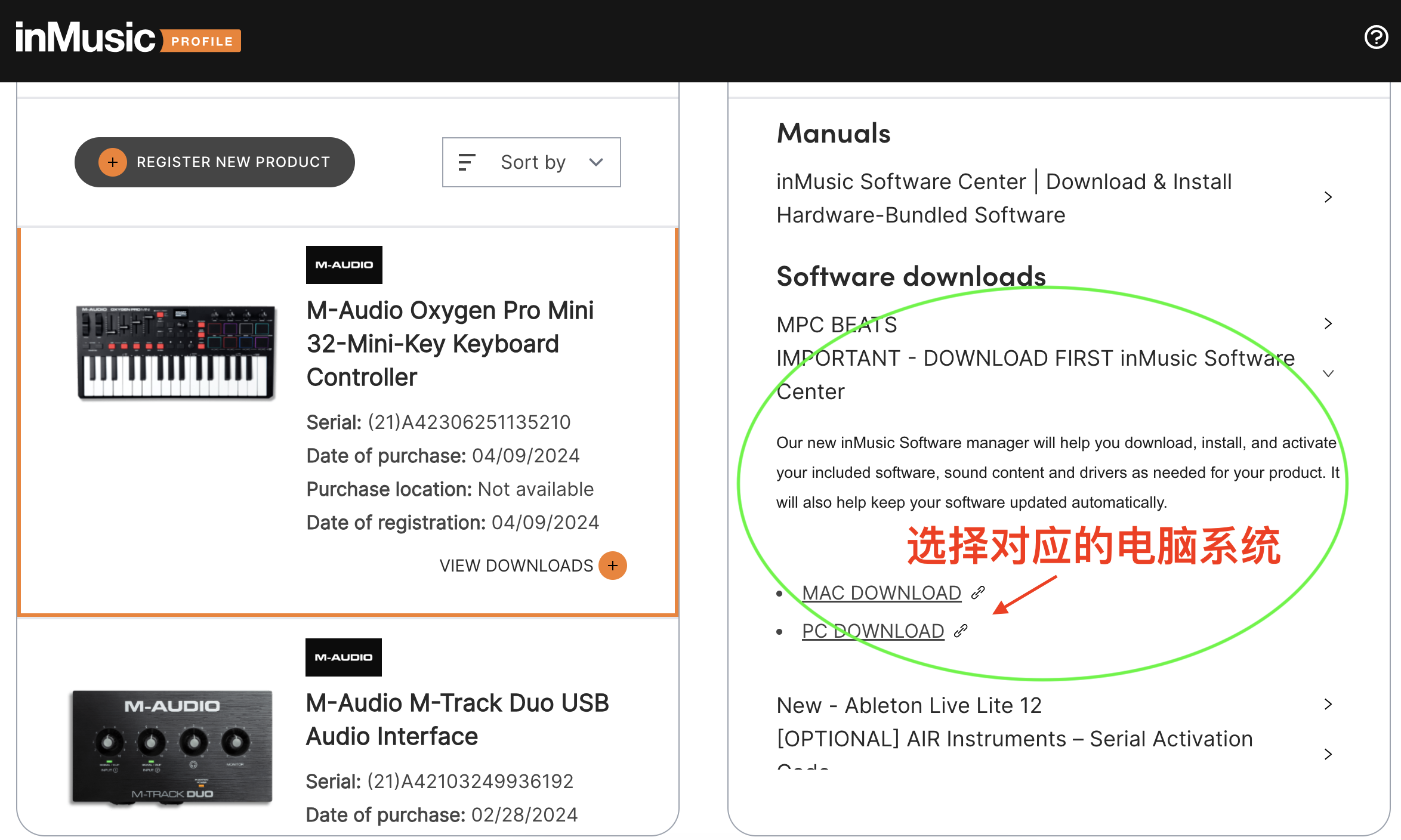Image resolution: width=1401 pixels, height=840 pixels.
Task: Click the Manuals heading
Action: tap(834, 133)
